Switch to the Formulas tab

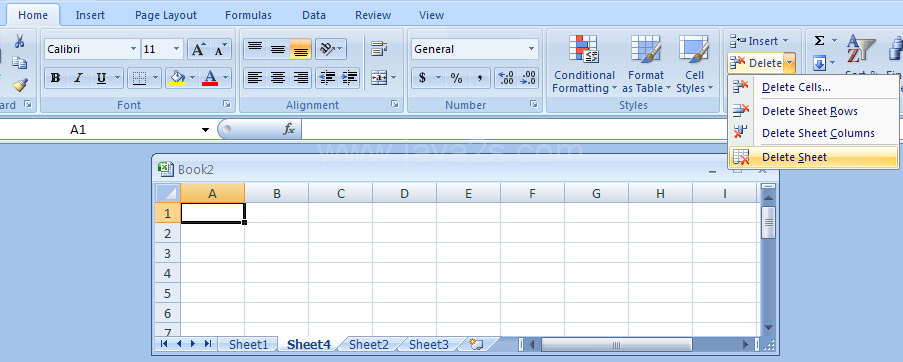248,16
